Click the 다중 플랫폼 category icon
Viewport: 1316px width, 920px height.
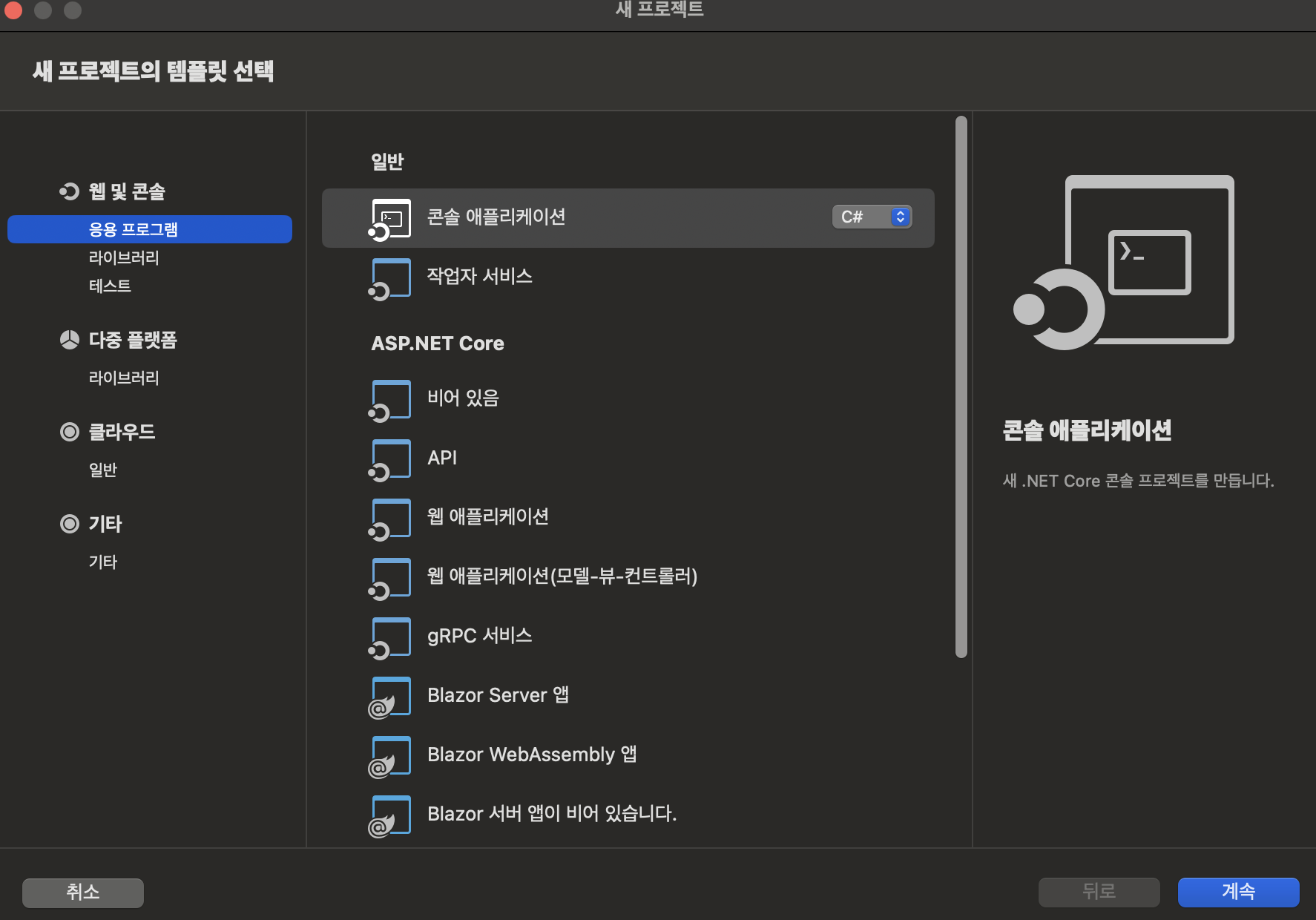pos(69,340)
